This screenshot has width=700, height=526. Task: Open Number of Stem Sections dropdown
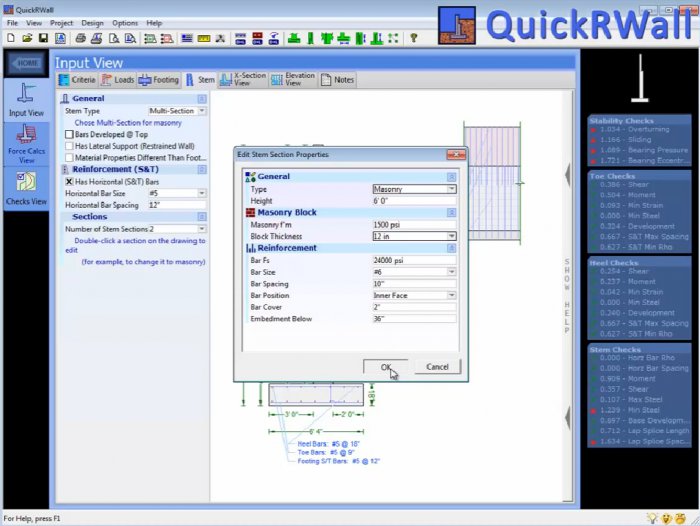pyautogui.click(x=202, y=229)
